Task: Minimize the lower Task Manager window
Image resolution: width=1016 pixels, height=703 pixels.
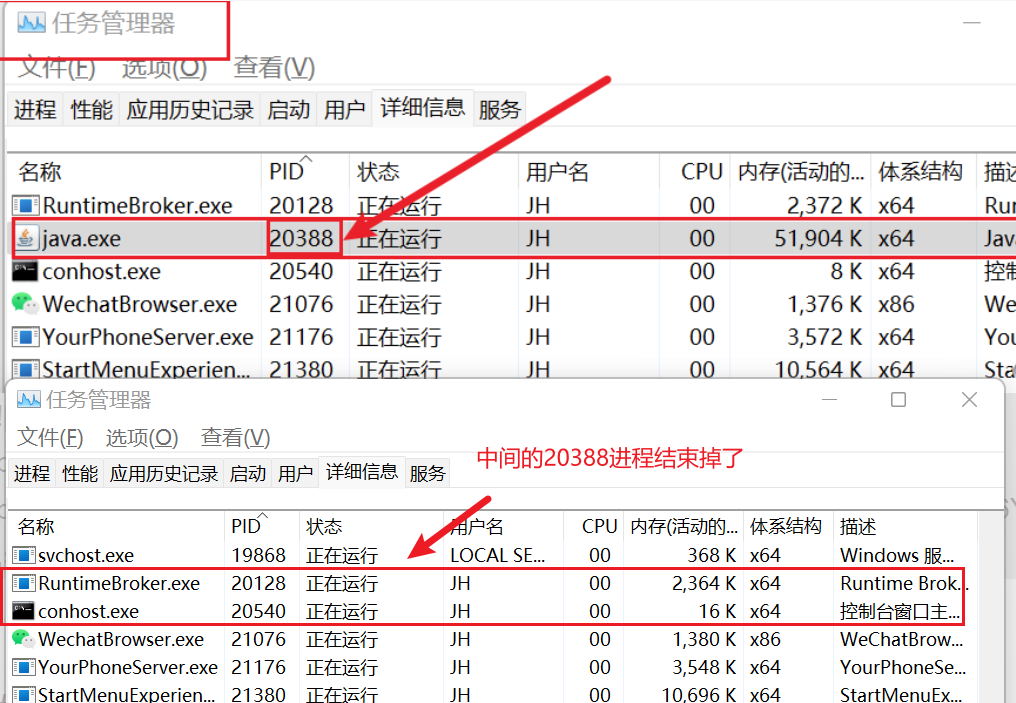Action: coord(829,400)
